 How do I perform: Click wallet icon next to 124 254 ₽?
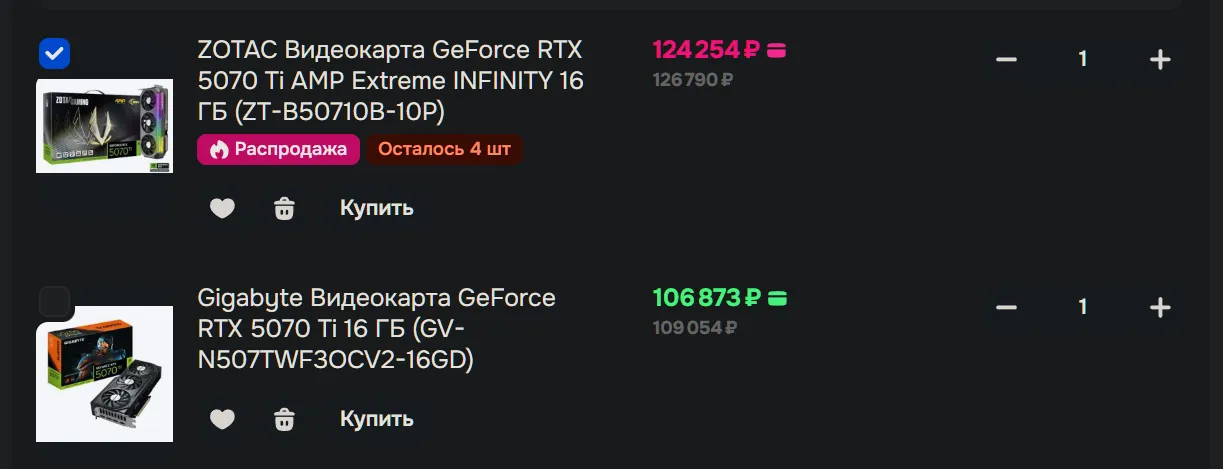point(776,49)
